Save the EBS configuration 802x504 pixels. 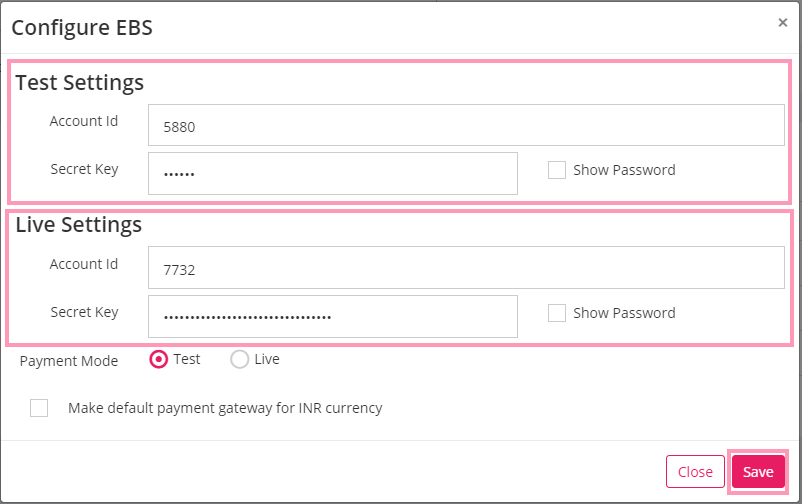(758, 471)
